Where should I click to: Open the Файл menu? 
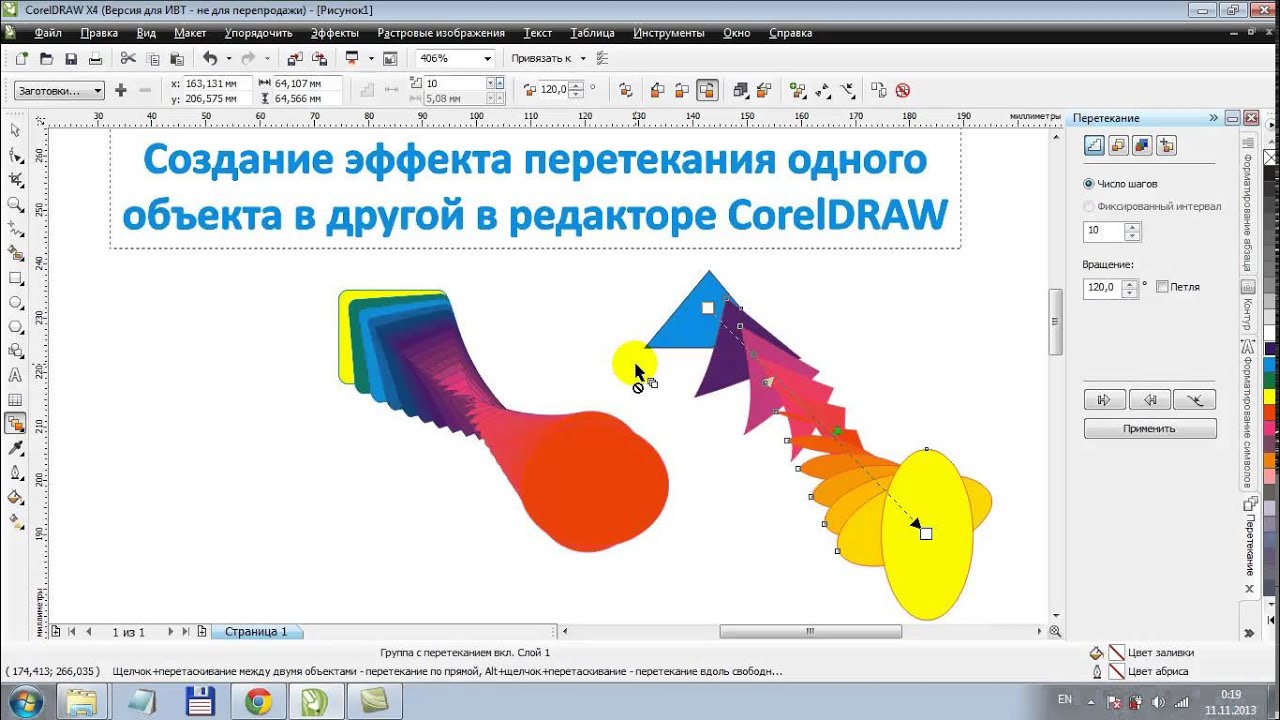coord(47,33)
